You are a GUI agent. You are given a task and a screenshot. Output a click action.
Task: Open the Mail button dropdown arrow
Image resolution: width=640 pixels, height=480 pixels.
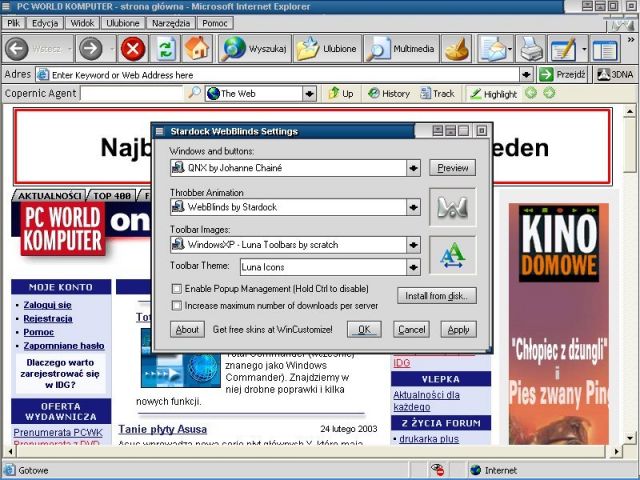[510, 49]
